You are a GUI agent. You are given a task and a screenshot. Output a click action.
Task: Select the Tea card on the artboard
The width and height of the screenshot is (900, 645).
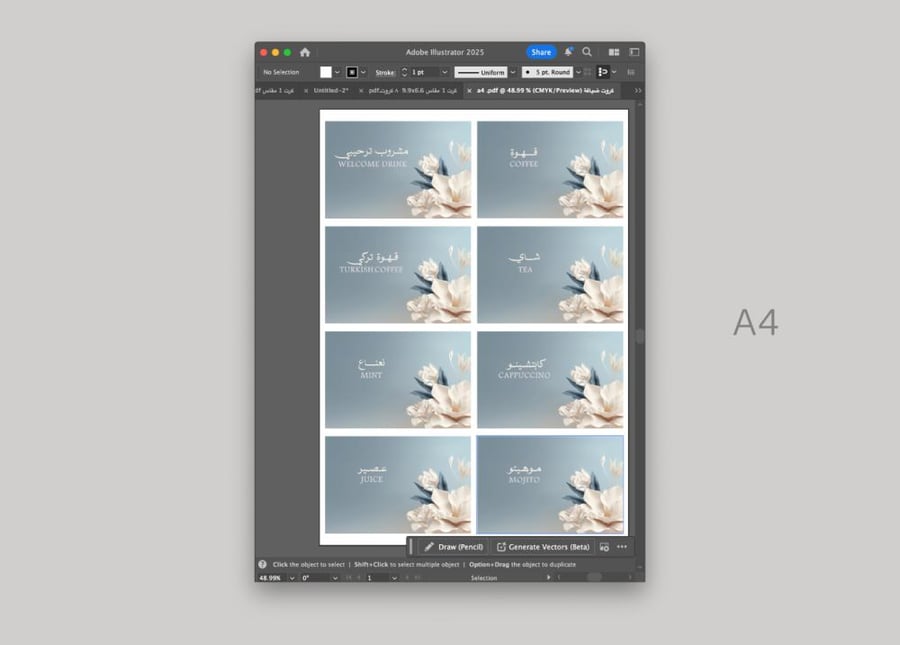coord(550,275)
